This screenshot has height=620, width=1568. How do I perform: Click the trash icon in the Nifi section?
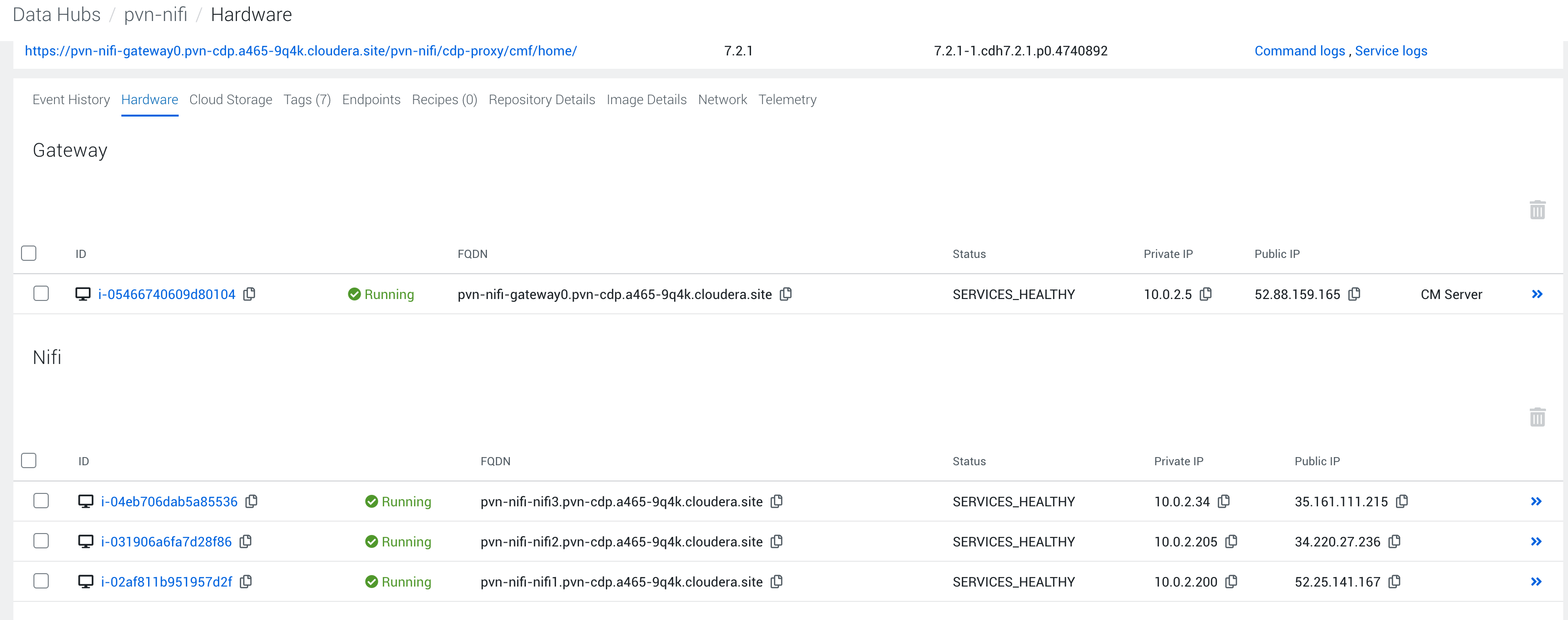(x=1537, y=417)
